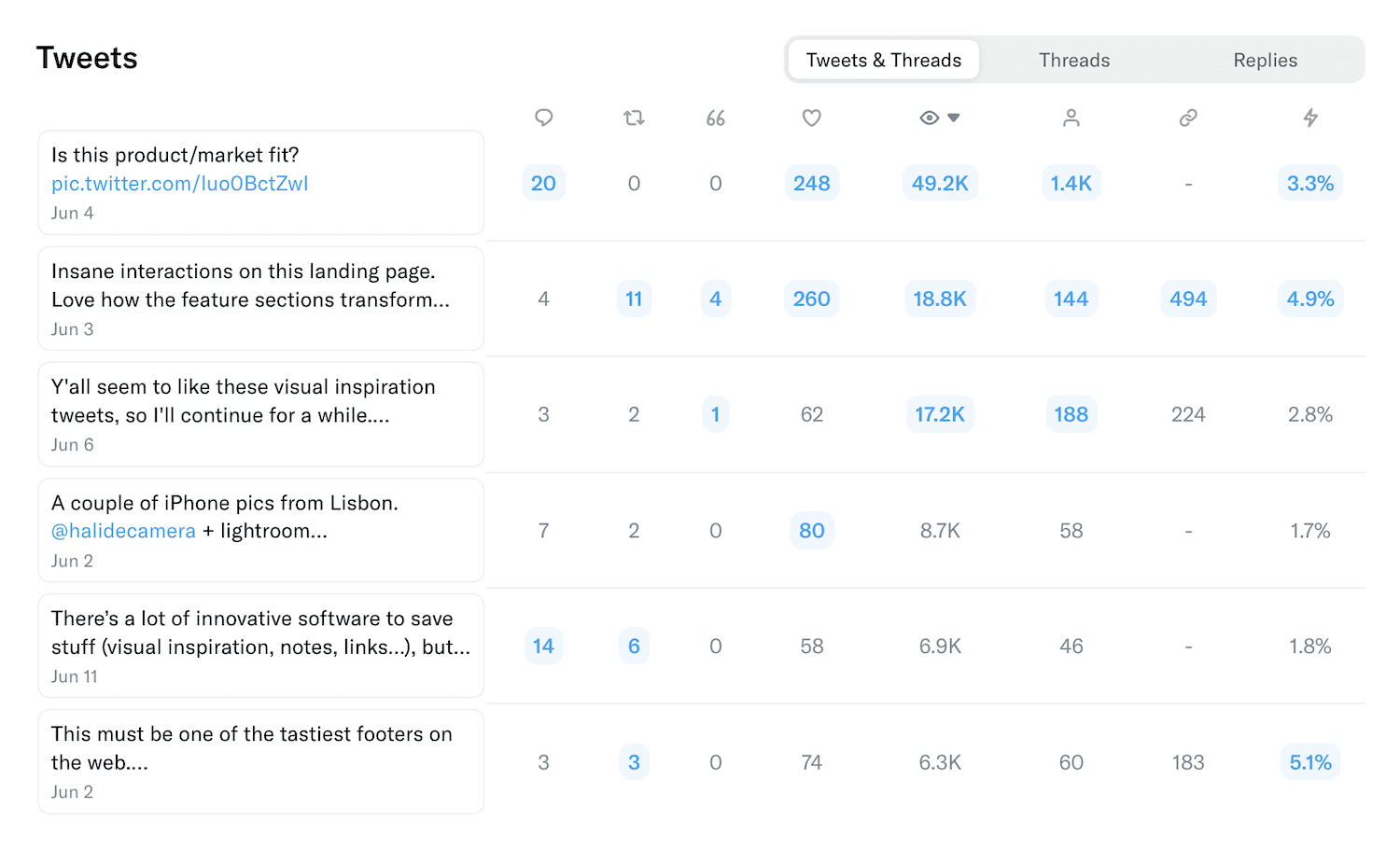Click the link clicks column icon
Viewport: 1400px width, 849px height.
(x=1188, y=118)
